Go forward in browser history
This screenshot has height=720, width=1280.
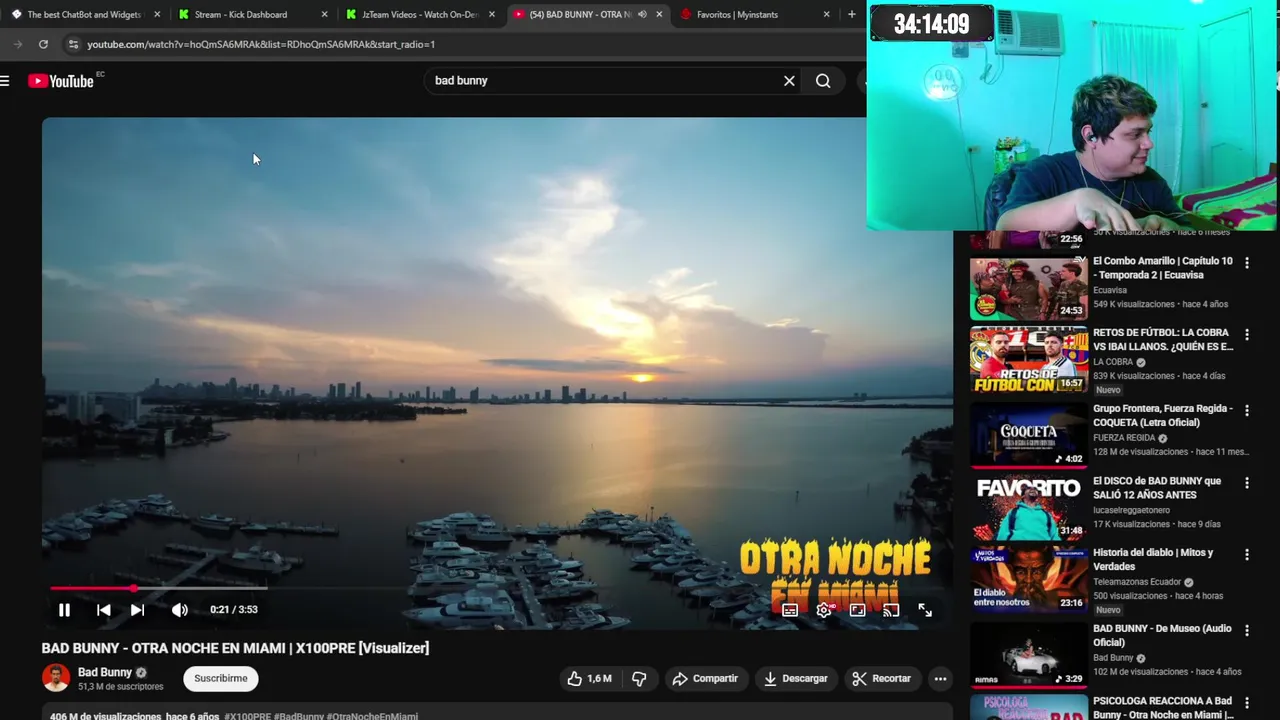(18, 44)
